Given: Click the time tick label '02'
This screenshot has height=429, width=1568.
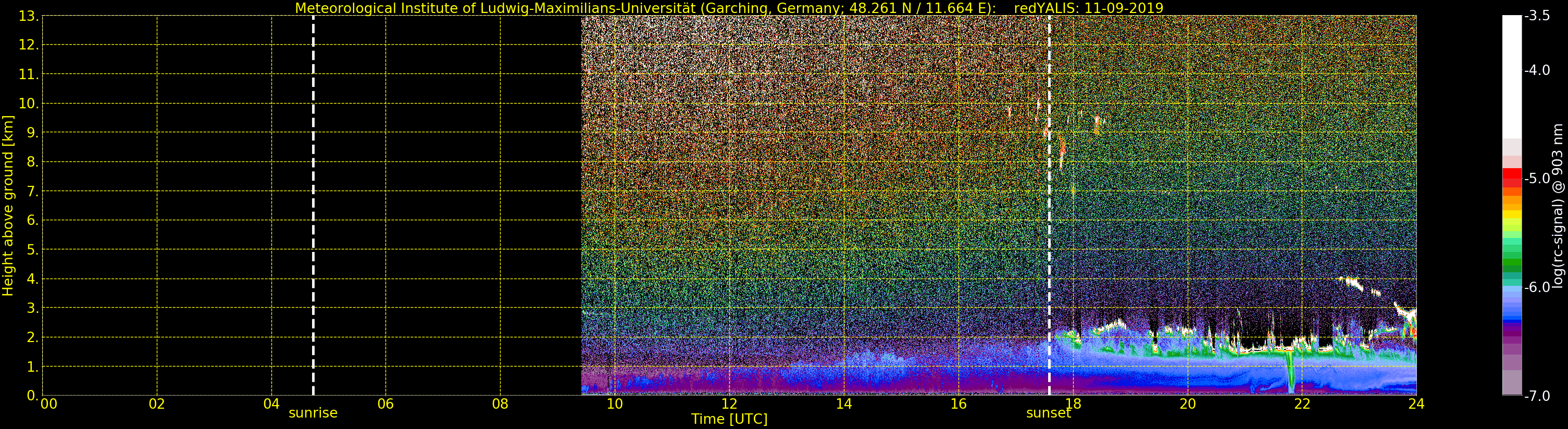Looking at the screenshot, I should (x=157, y=404).
